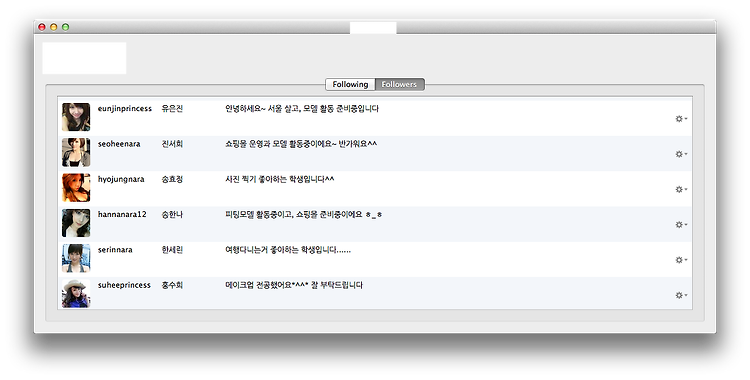Image resolution: width=750 pixels, height=380 pixels.
Task: Click hannanara12 profile picture
Action: click(x=76, y=223)
